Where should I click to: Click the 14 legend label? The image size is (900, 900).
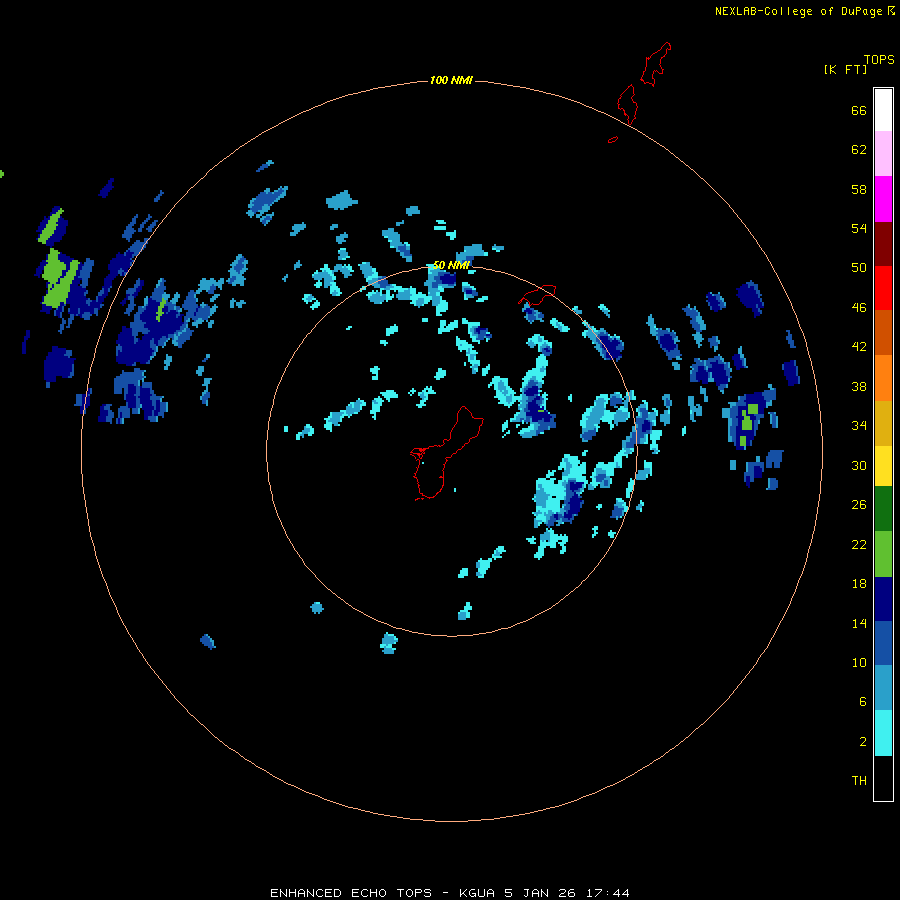point(859,623)
